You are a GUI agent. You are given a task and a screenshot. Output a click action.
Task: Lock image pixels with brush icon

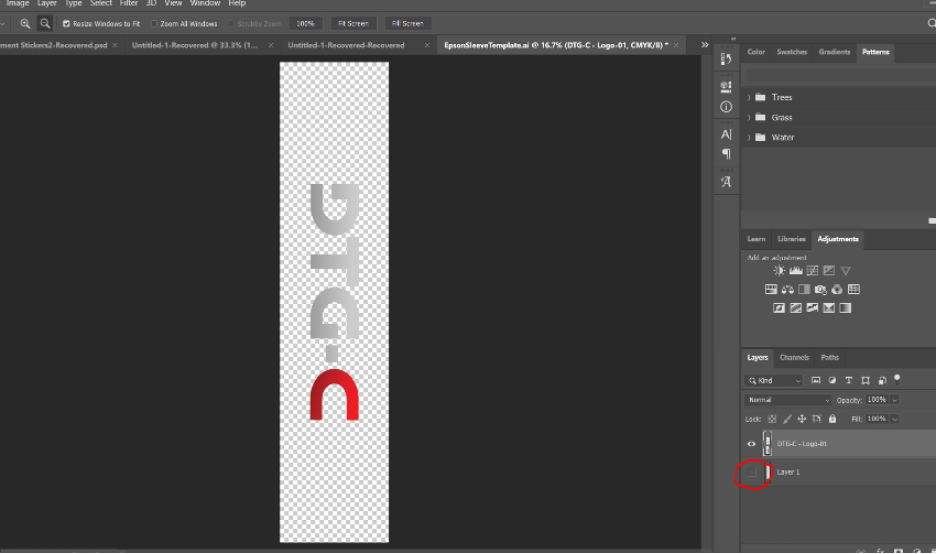787,419
